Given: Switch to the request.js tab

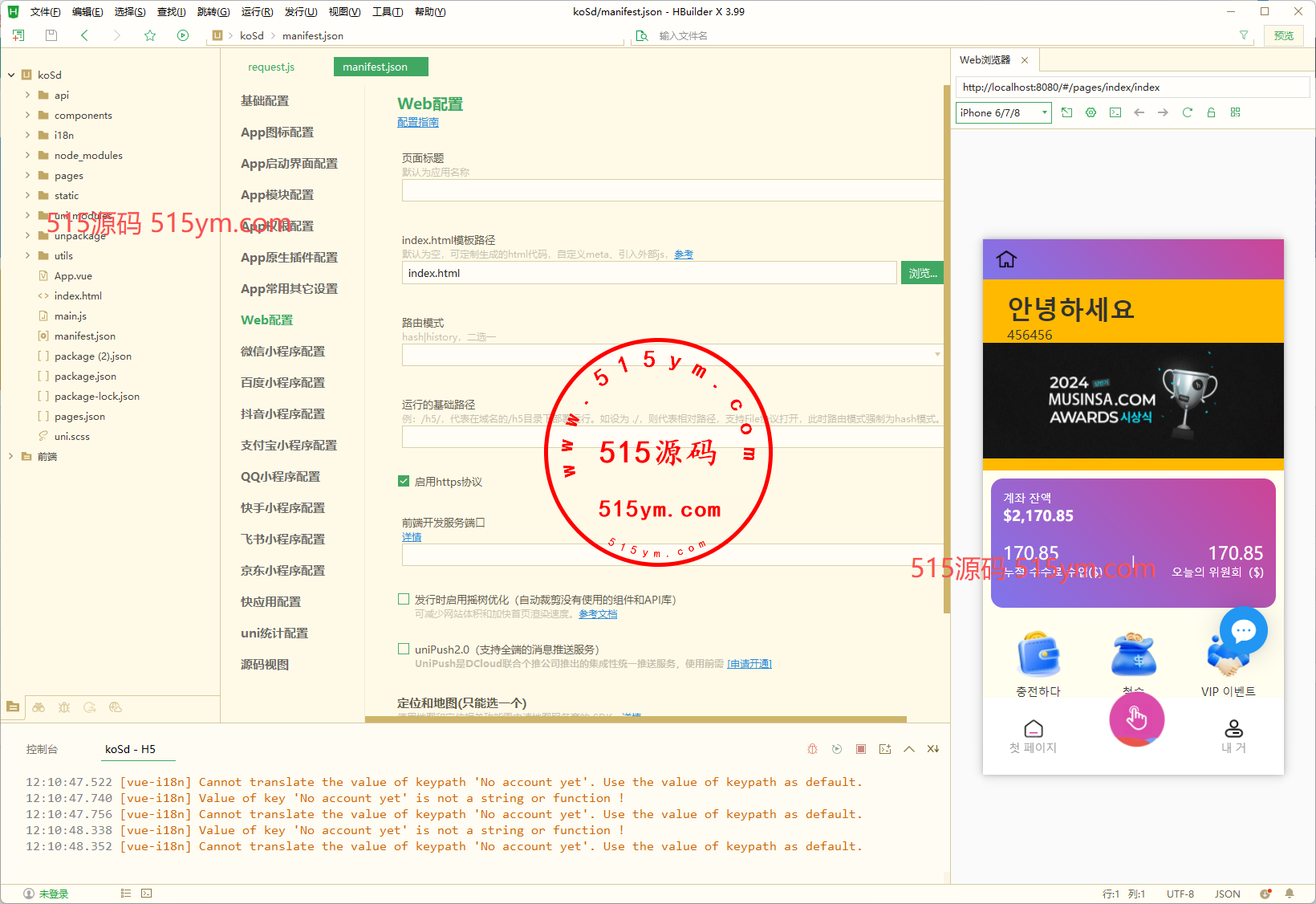Looking at the screenshot, I should click(x=271, y=67).
